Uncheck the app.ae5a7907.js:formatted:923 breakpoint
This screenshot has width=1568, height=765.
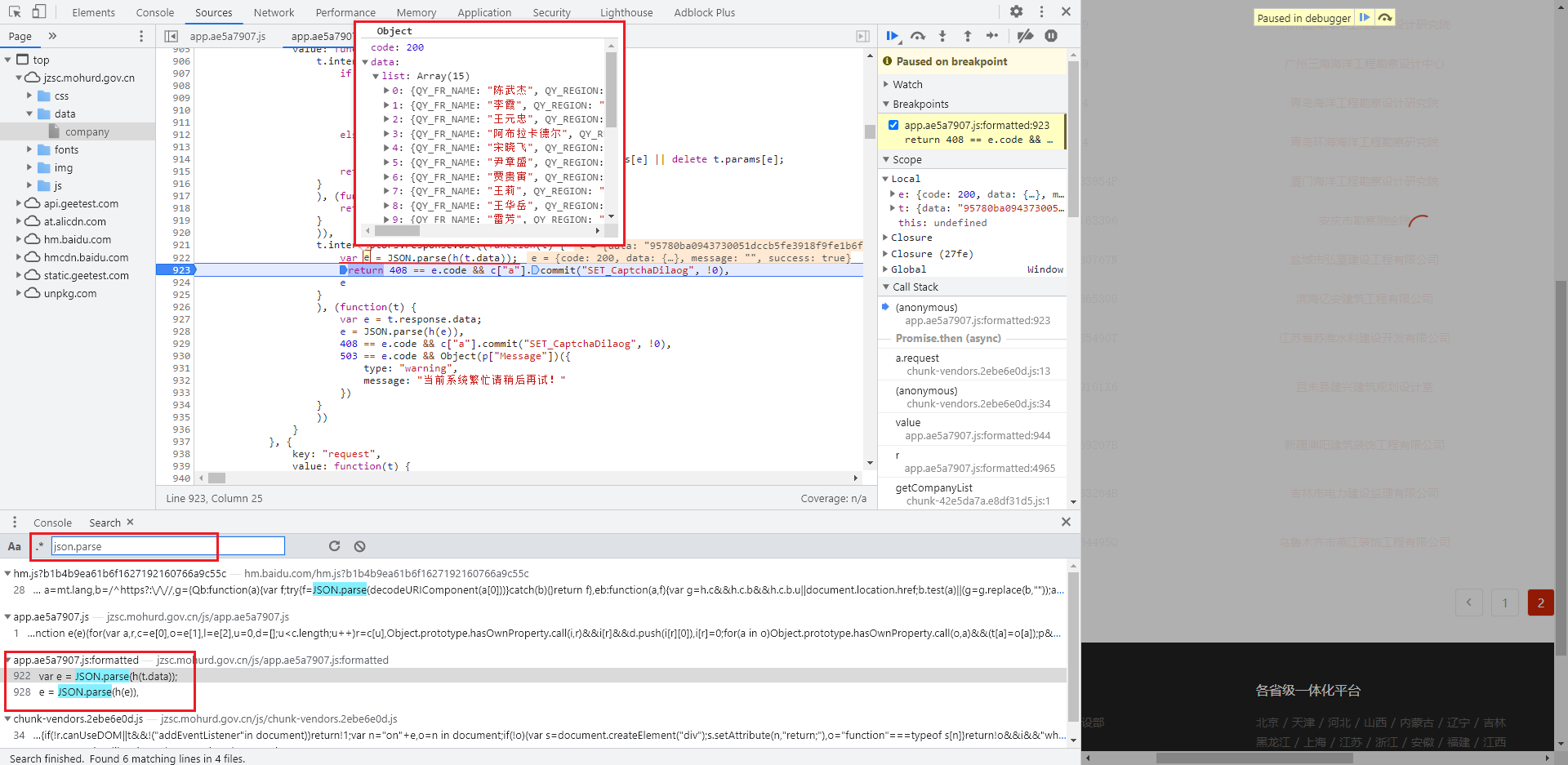click(893, 125)
